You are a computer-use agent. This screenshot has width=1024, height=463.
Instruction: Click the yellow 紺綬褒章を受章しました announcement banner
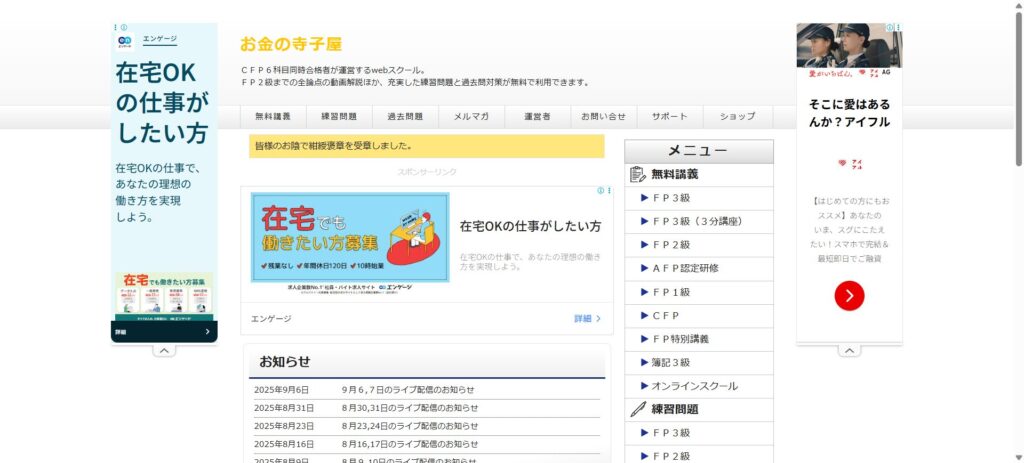(x=426, y=146)
